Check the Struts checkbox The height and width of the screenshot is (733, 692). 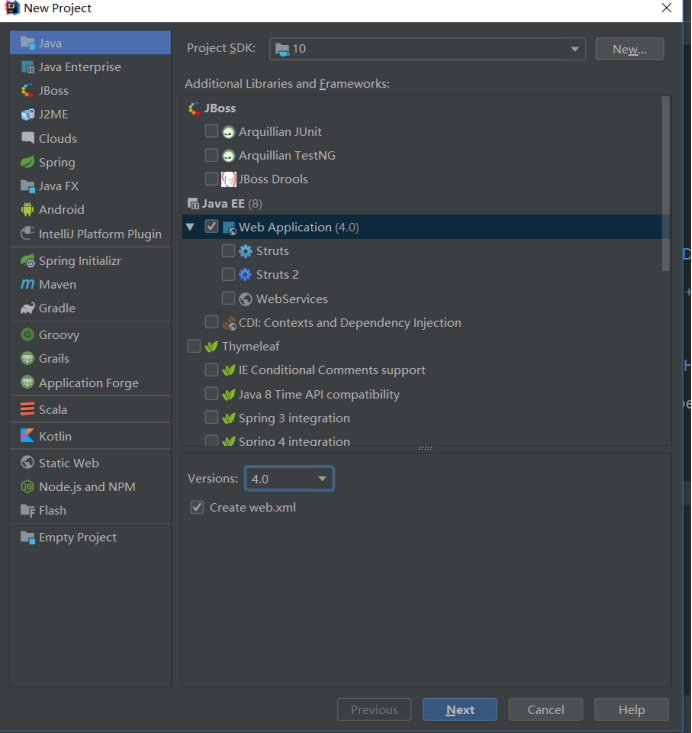228,251
